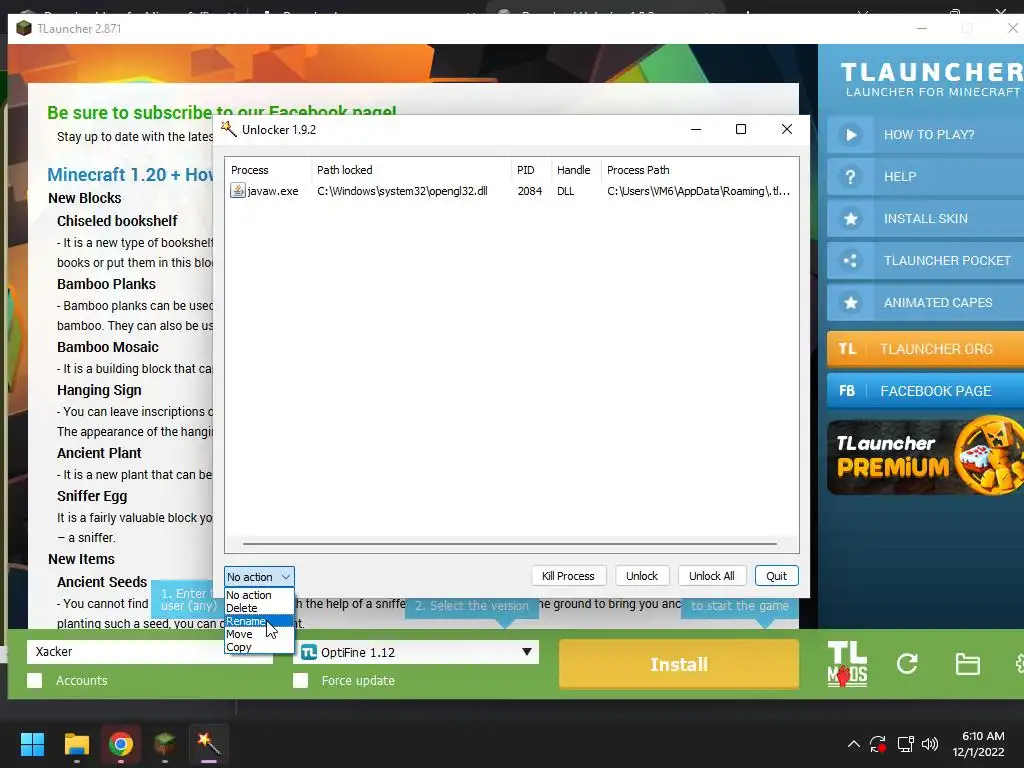Click the sync tray icon with red dot
Screen dimensions: 1024x768
coord(878,744)
